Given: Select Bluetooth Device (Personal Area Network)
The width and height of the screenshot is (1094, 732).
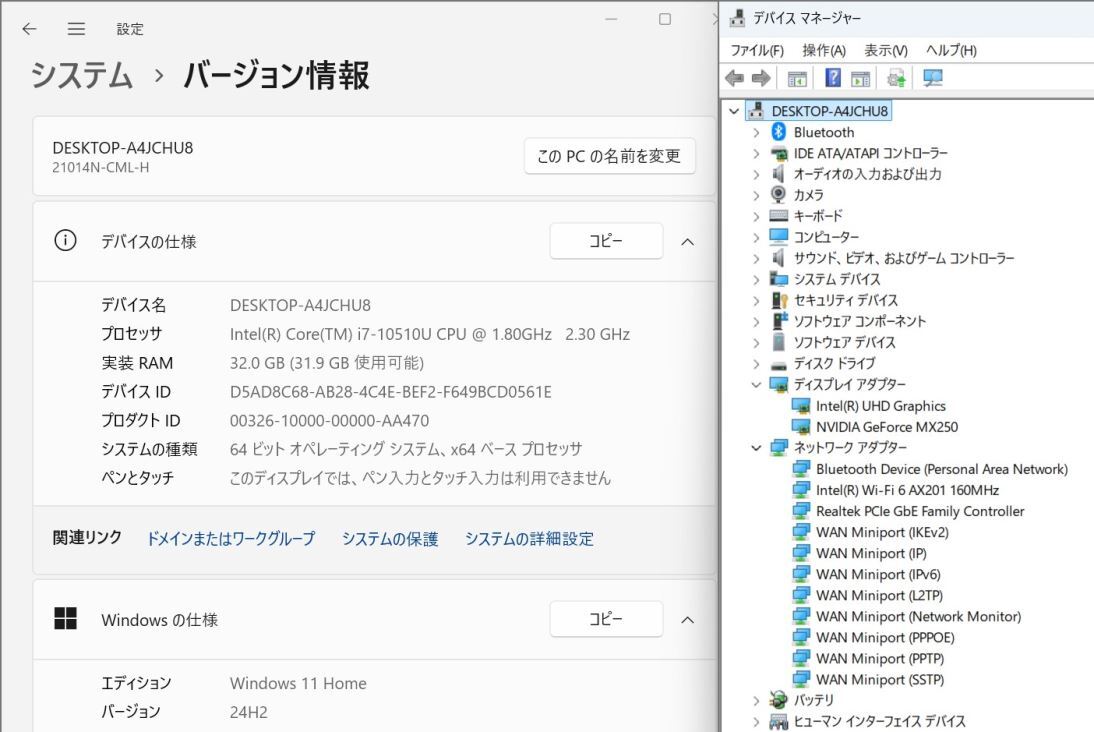Looking at the screenshot, I should tap(942, 469).
